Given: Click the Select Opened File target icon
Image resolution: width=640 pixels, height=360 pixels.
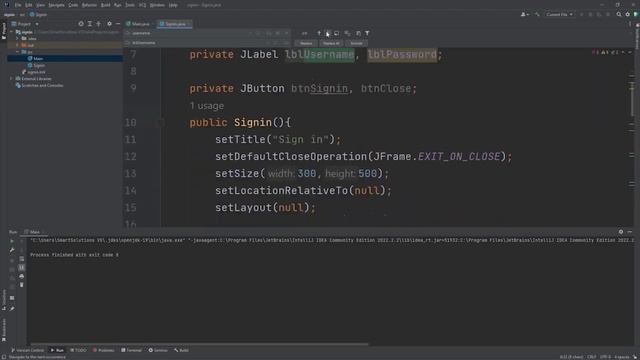Looking at the screenshot, I should 81,24.
